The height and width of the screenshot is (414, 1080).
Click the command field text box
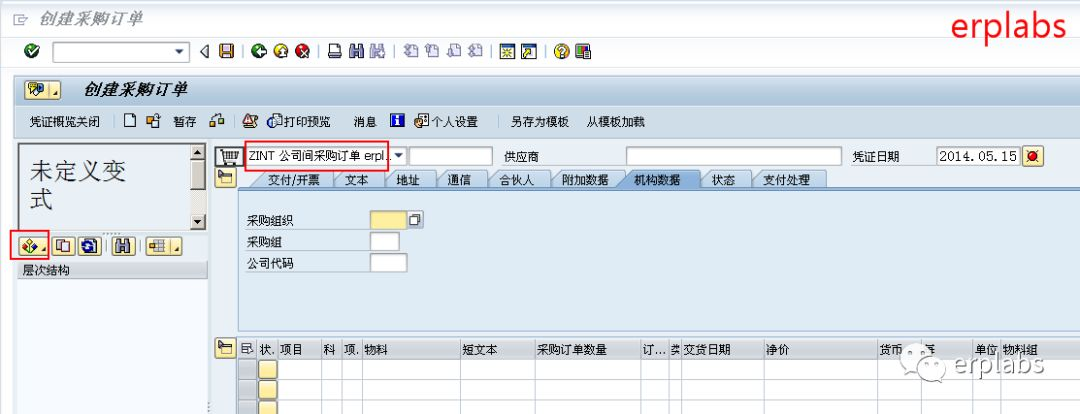(x=113, y=52)
